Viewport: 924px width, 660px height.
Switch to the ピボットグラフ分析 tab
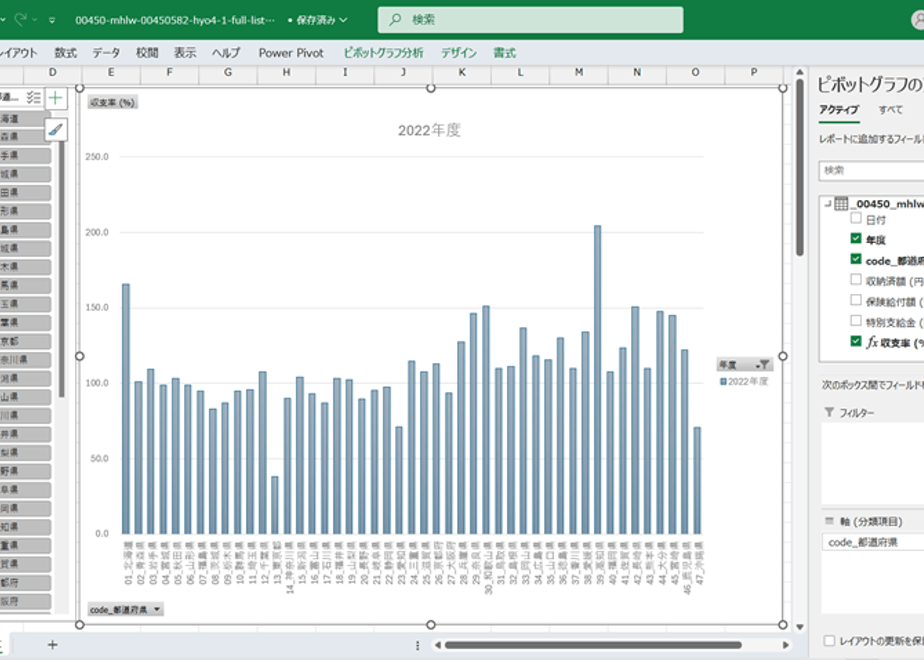click(x=384, y=53)
